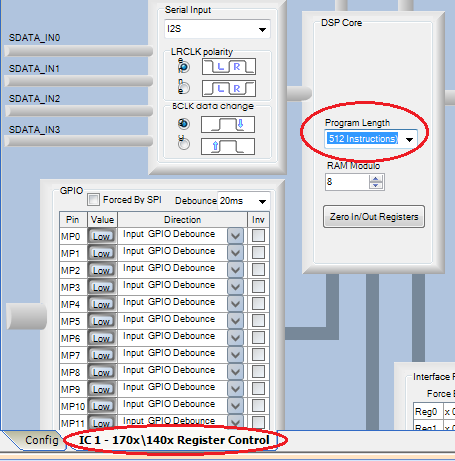Expand MP6 direction dropdown arrow
This screenshot has height=461, width=455.
[x=235, y=338]
